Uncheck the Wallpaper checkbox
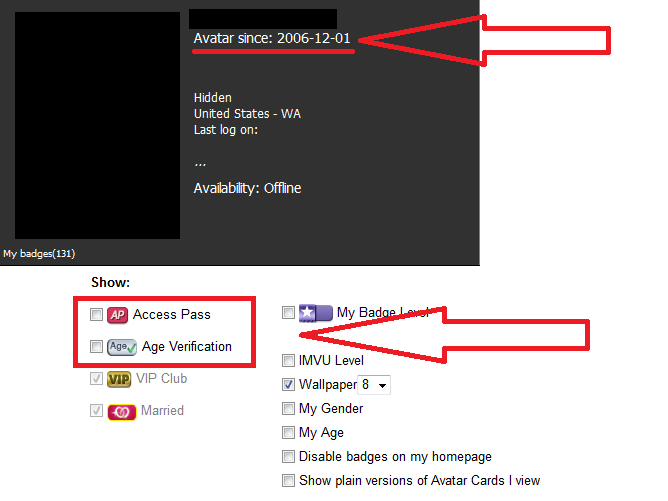The height and width of the screenshot is (501, 668). [288, 384]
